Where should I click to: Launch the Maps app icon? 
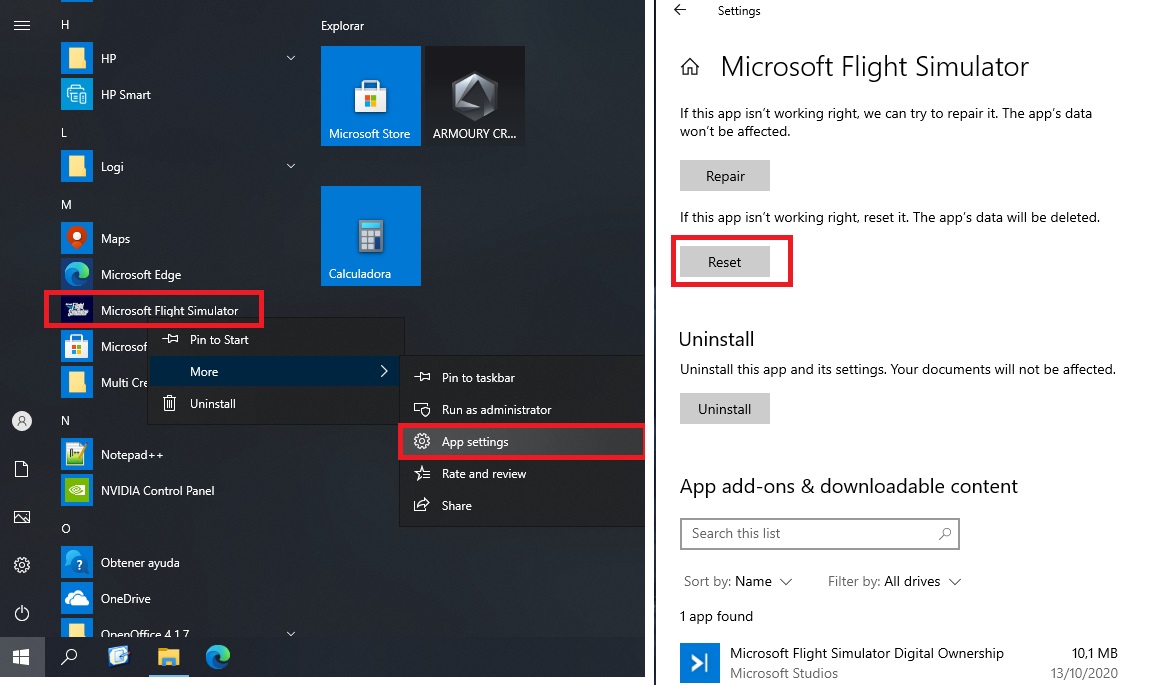pos(77,238)
